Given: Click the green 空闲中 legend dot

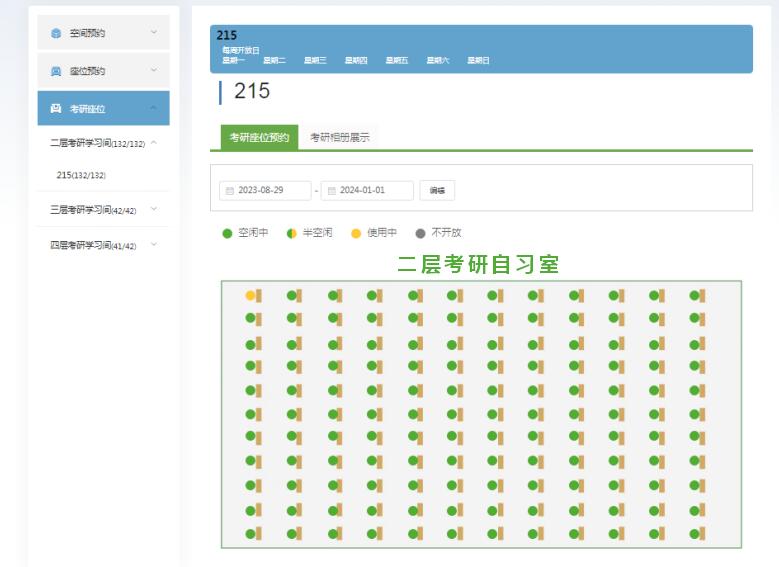Looking at the screenshot, I should click(227, 233).
